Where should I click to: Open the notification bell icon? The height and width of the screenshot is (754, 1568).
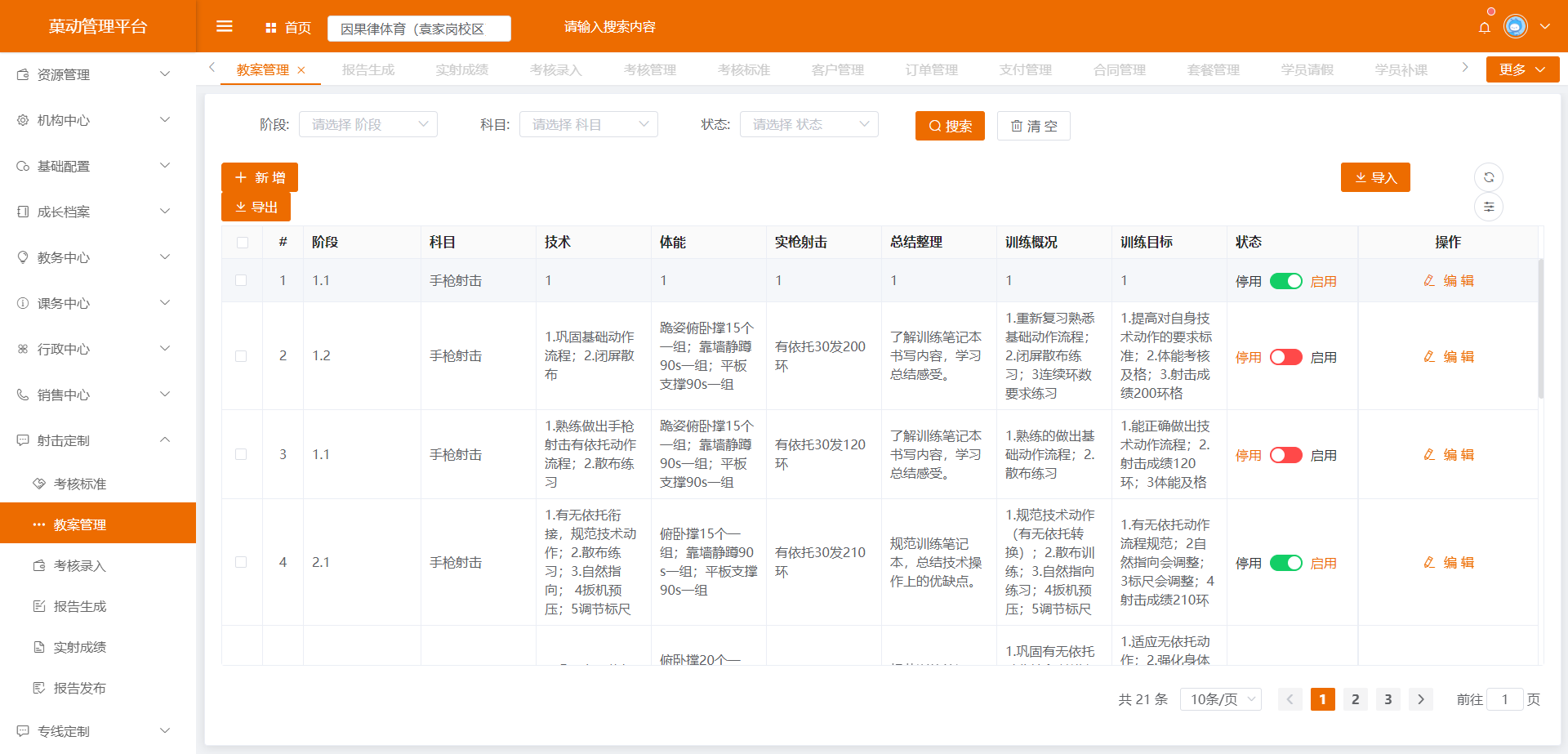(1485, 27)
